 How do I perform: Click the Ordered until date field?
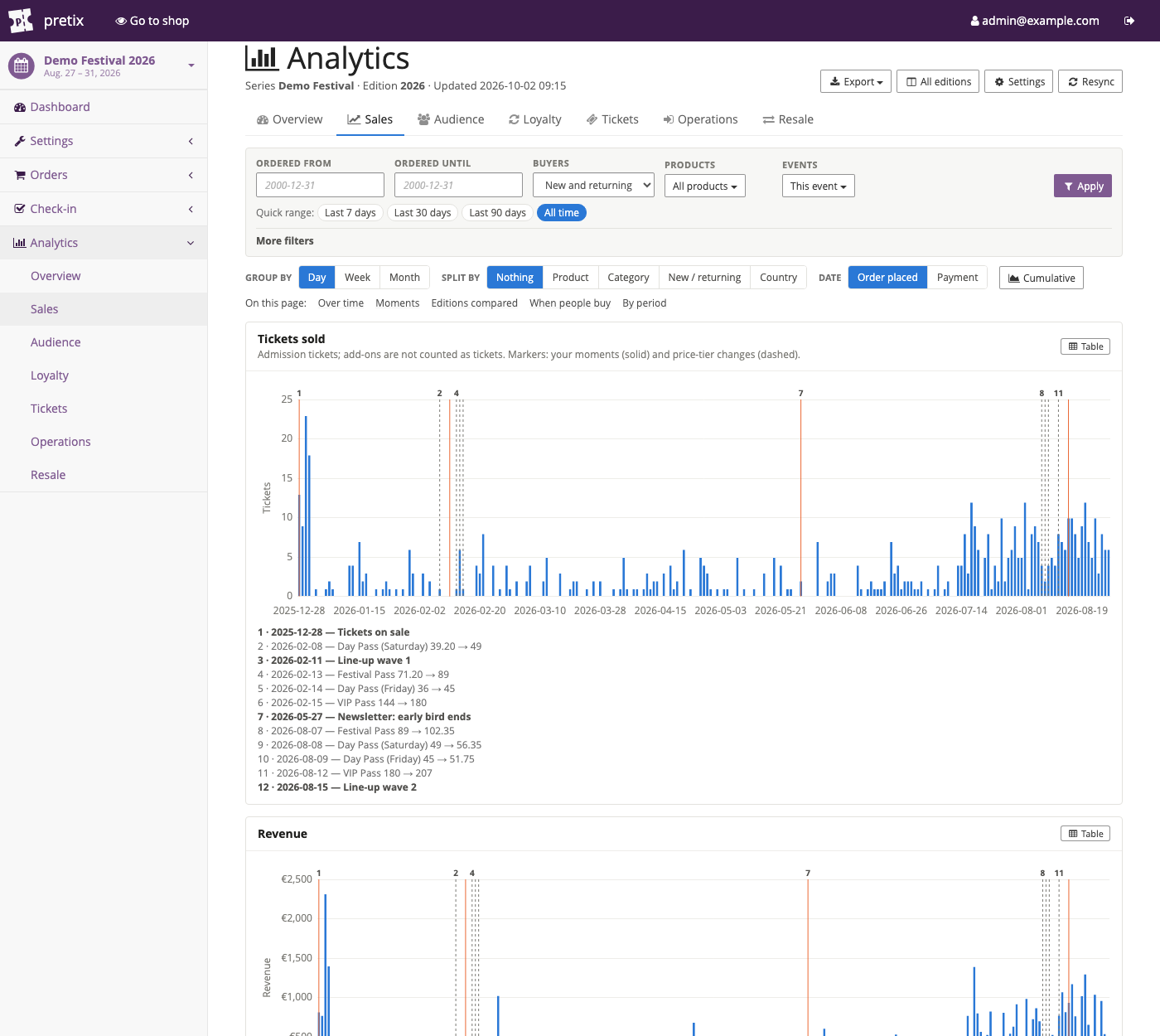pos(458,185)
